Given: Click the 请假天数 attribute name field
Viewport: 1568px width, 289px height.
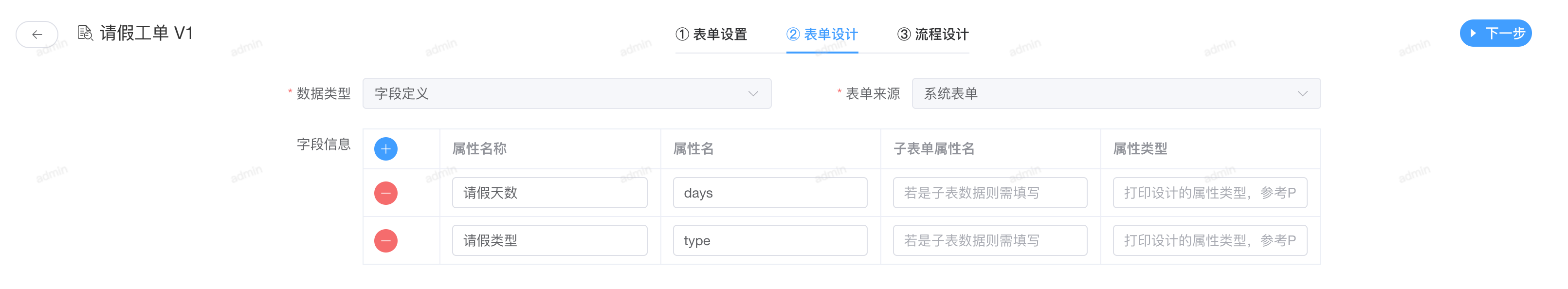Looking at the screenshot, I should tap(549, 194).
